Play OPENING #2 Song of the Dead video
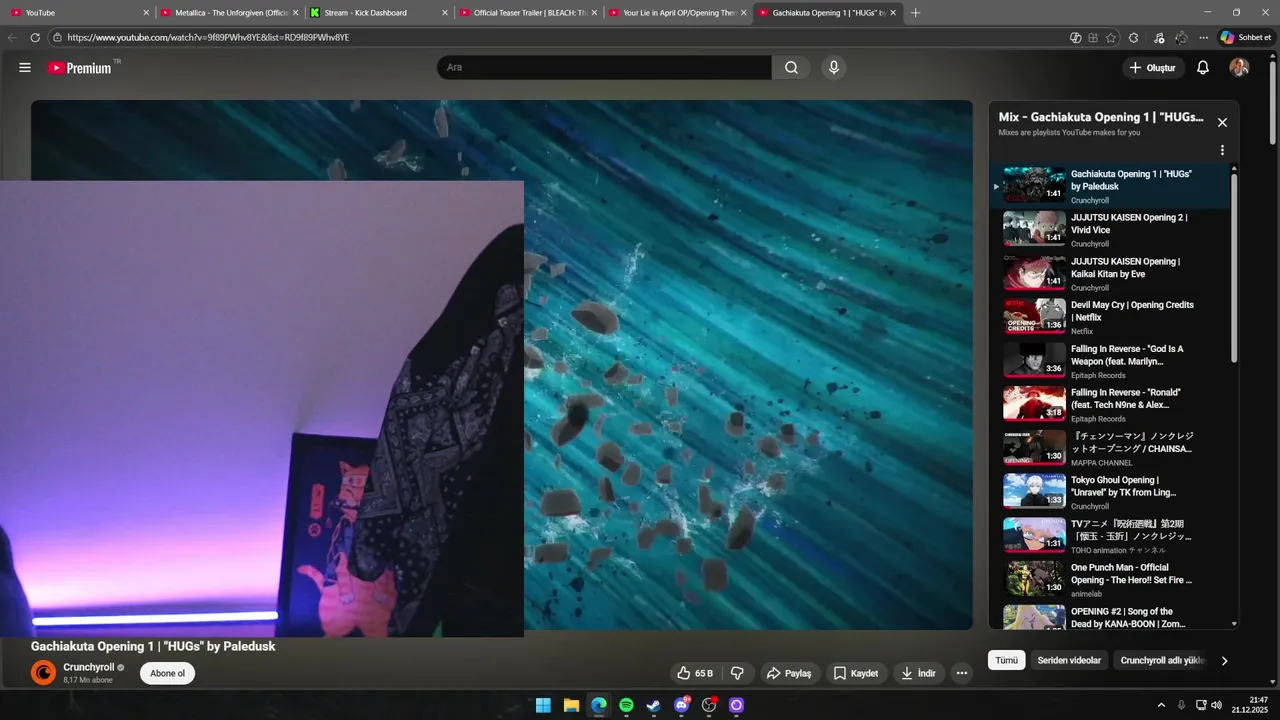The width and height of the screenshot is (1280, 720). 1110,617
